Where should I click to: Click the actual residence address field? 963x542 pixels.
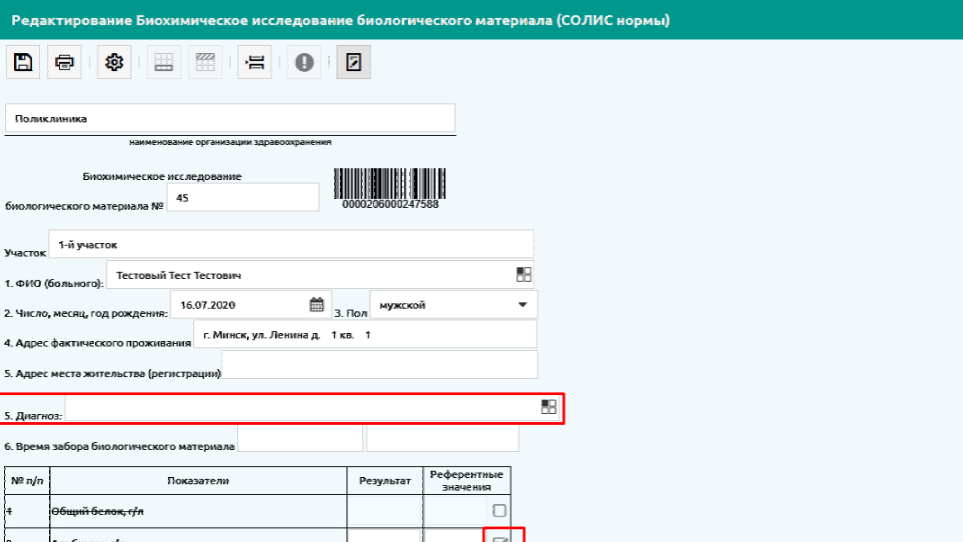coord(364,335)
